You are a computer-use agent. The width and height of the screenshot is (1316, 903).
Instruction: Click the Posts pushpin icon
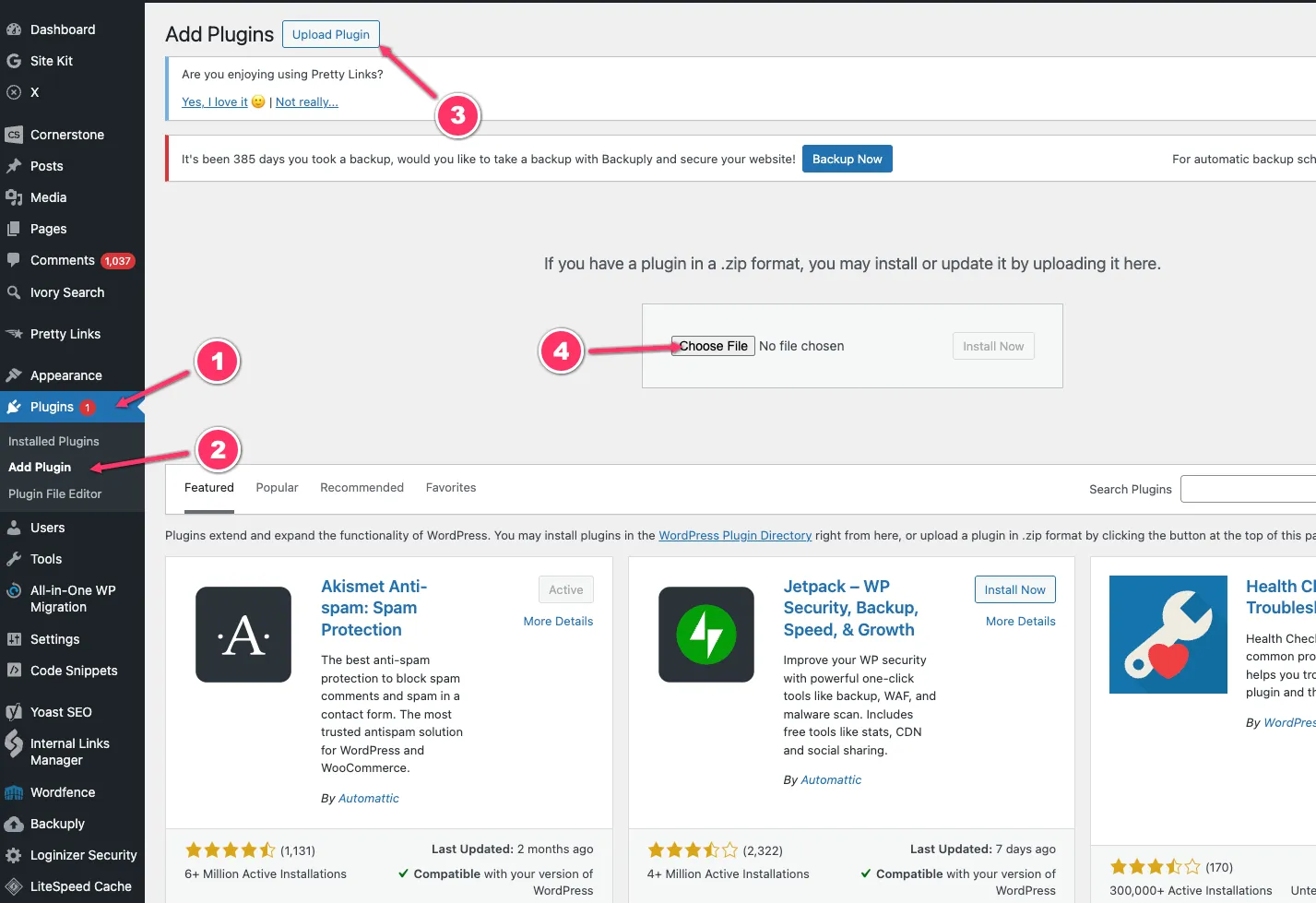14,166
